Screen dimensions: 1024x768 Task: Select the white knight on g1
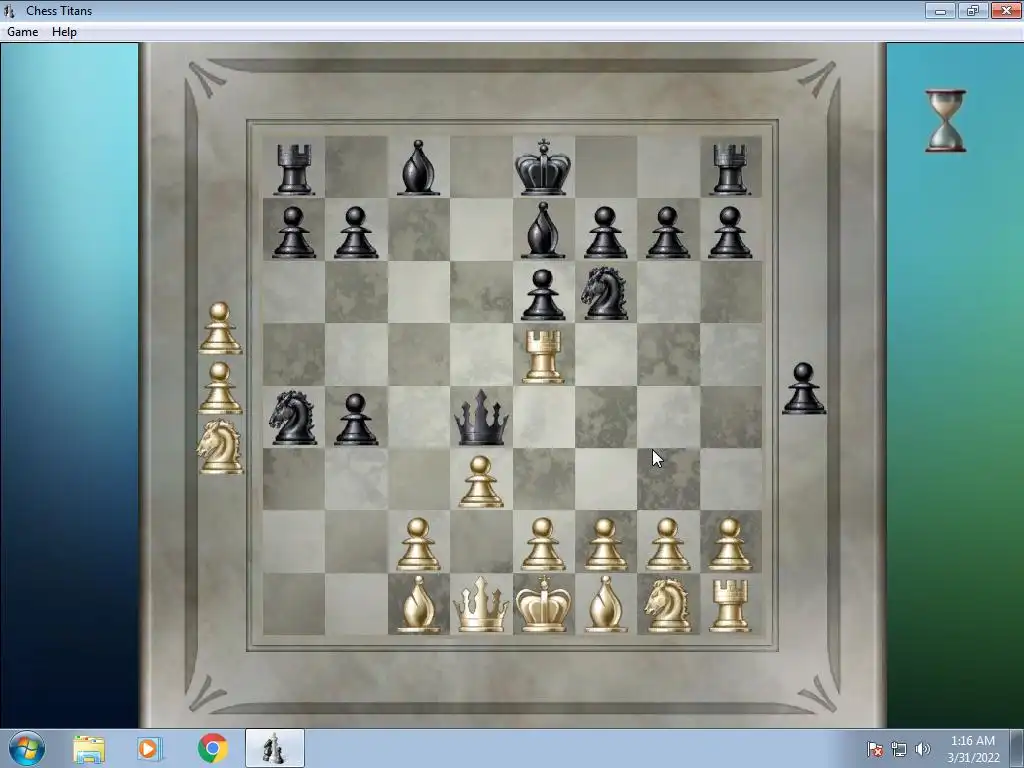[x=667, y=605]
